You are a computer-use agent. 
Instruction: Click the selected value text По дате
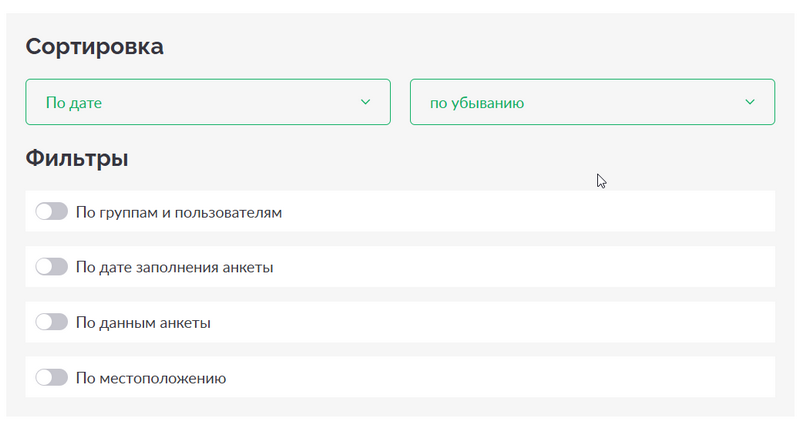click(x=74, y=103)
